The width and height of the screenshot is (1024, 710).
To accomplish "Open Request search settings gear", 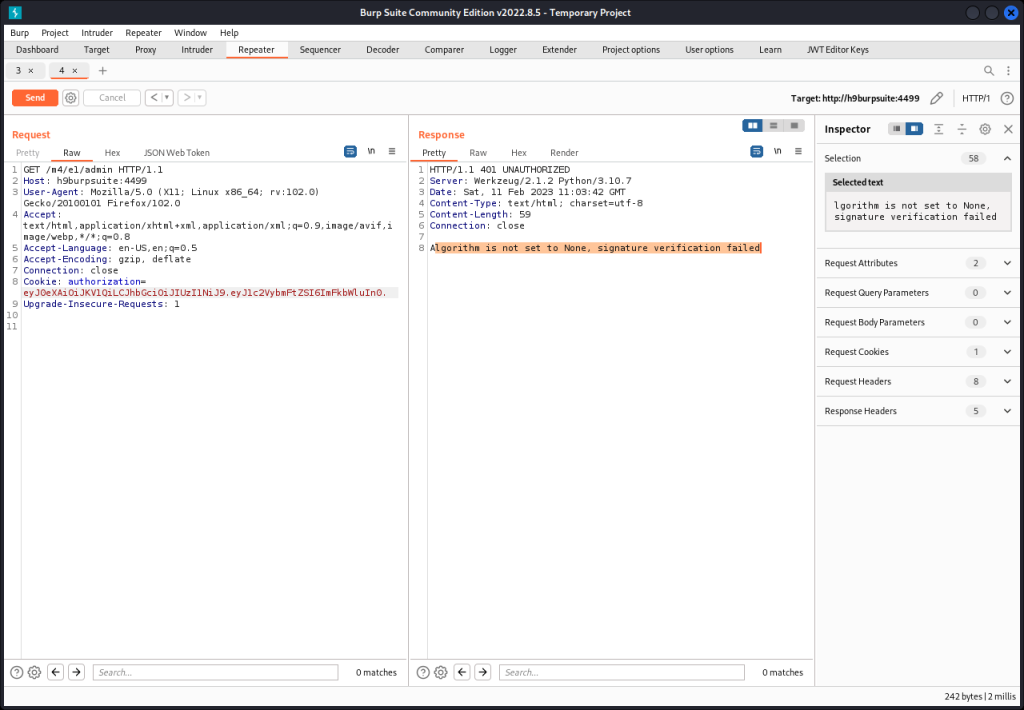I will pyautogui.click(x=35, y=672).
